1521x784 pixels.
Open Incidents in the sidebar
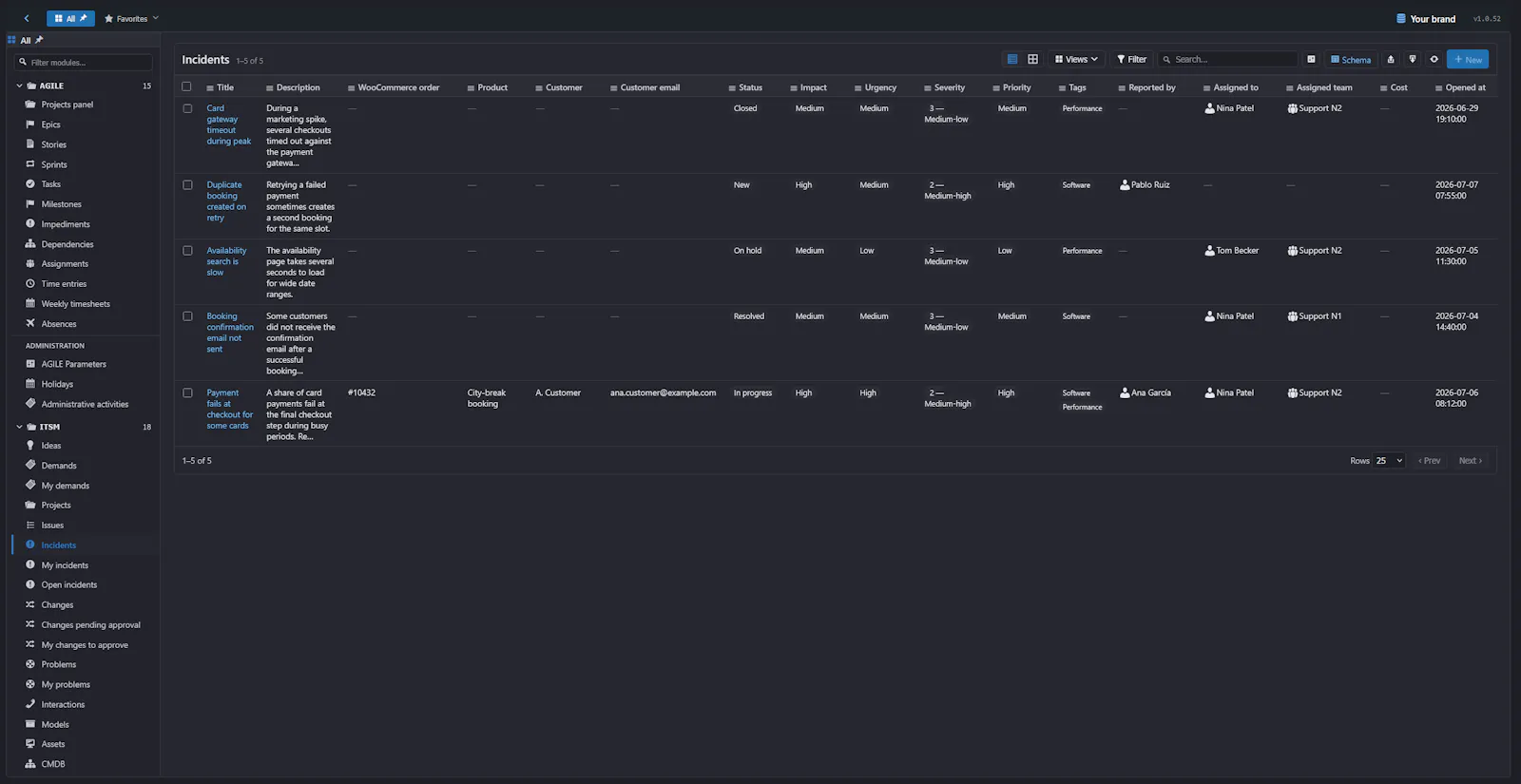pos(58,545)
